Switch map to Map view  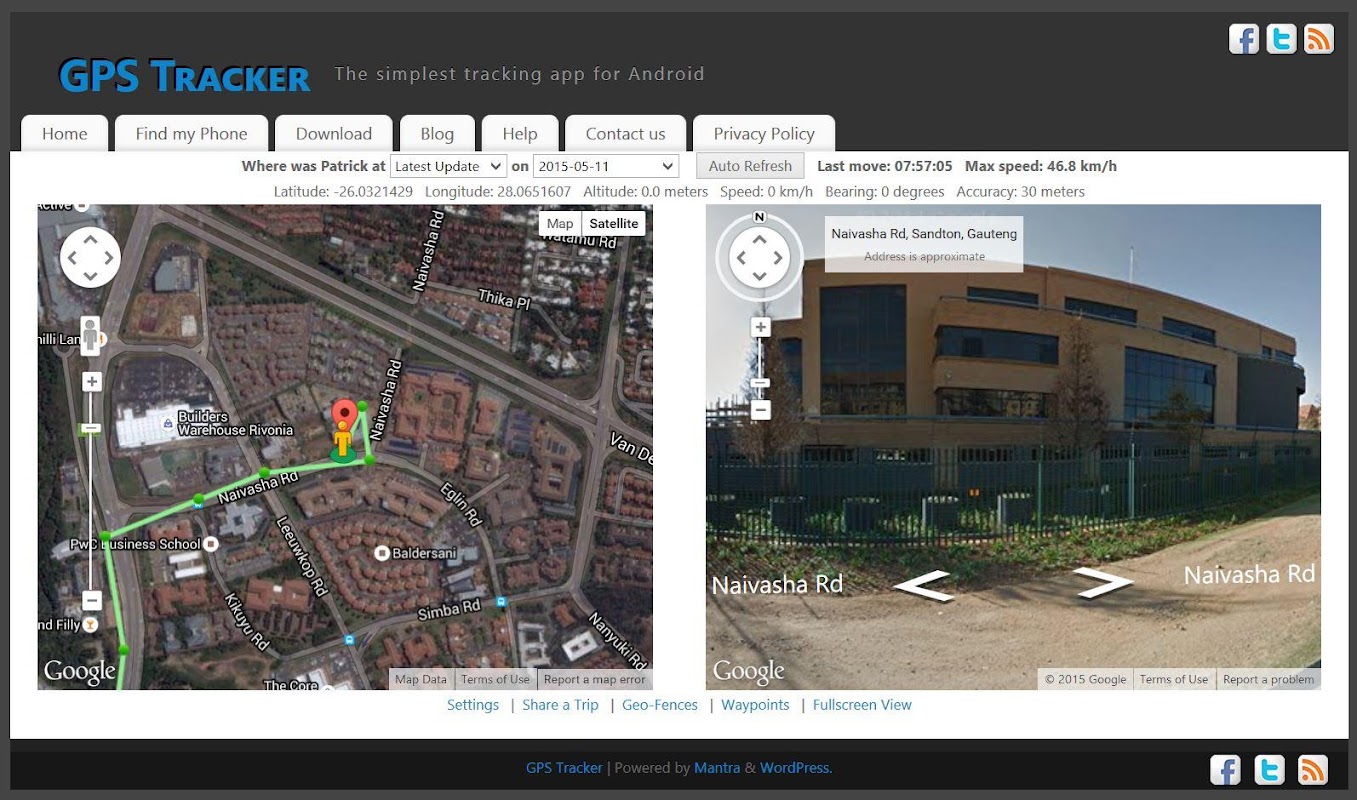[x=560, y=223]
